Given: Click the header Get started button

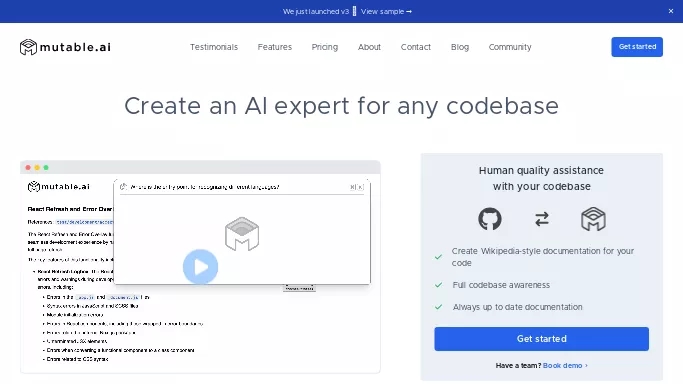Looking at the screenshot, I should [x=637, y=47].
